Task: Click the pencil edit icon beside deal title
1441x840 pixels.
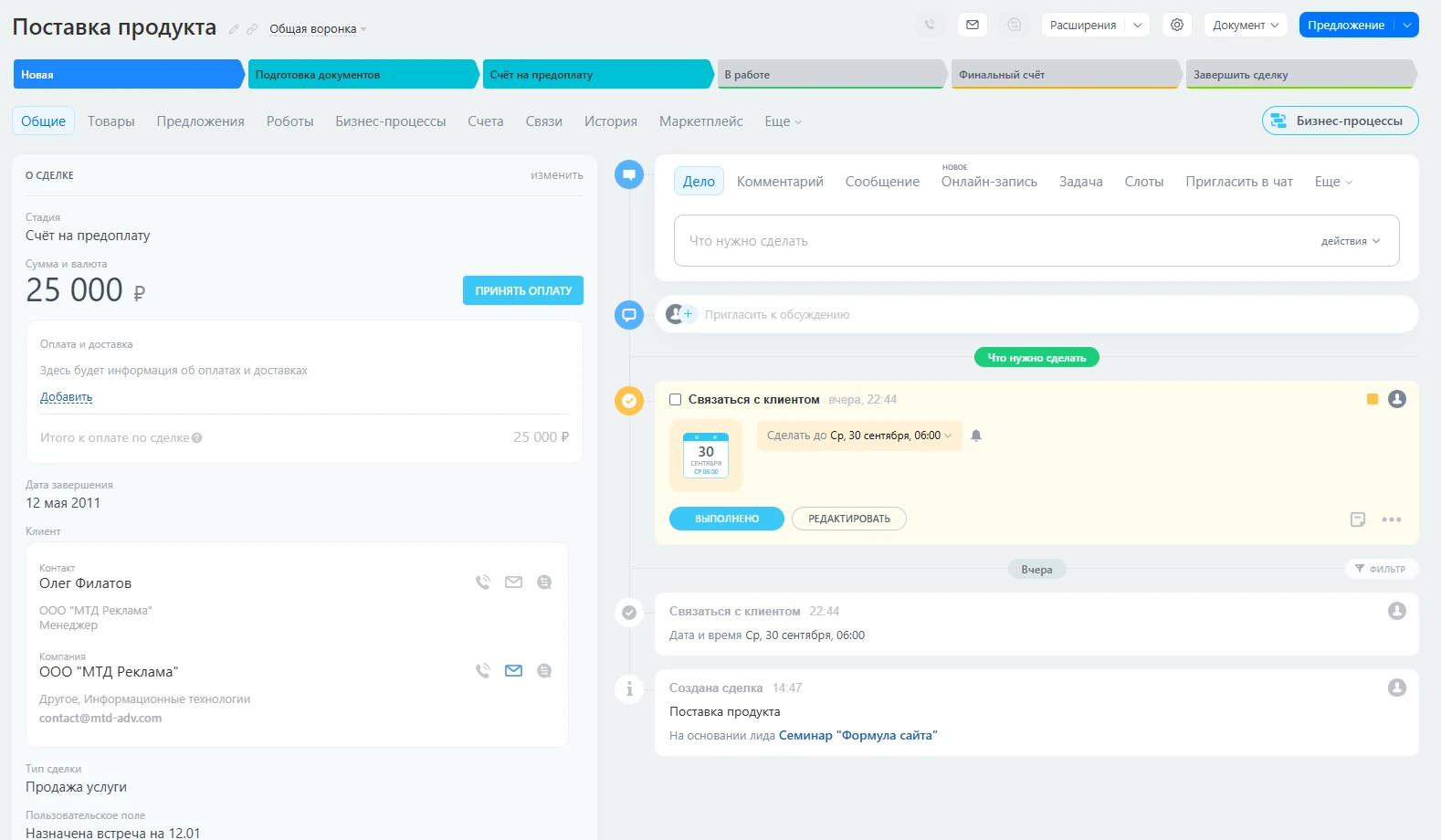Action: (x=234, y=29)
